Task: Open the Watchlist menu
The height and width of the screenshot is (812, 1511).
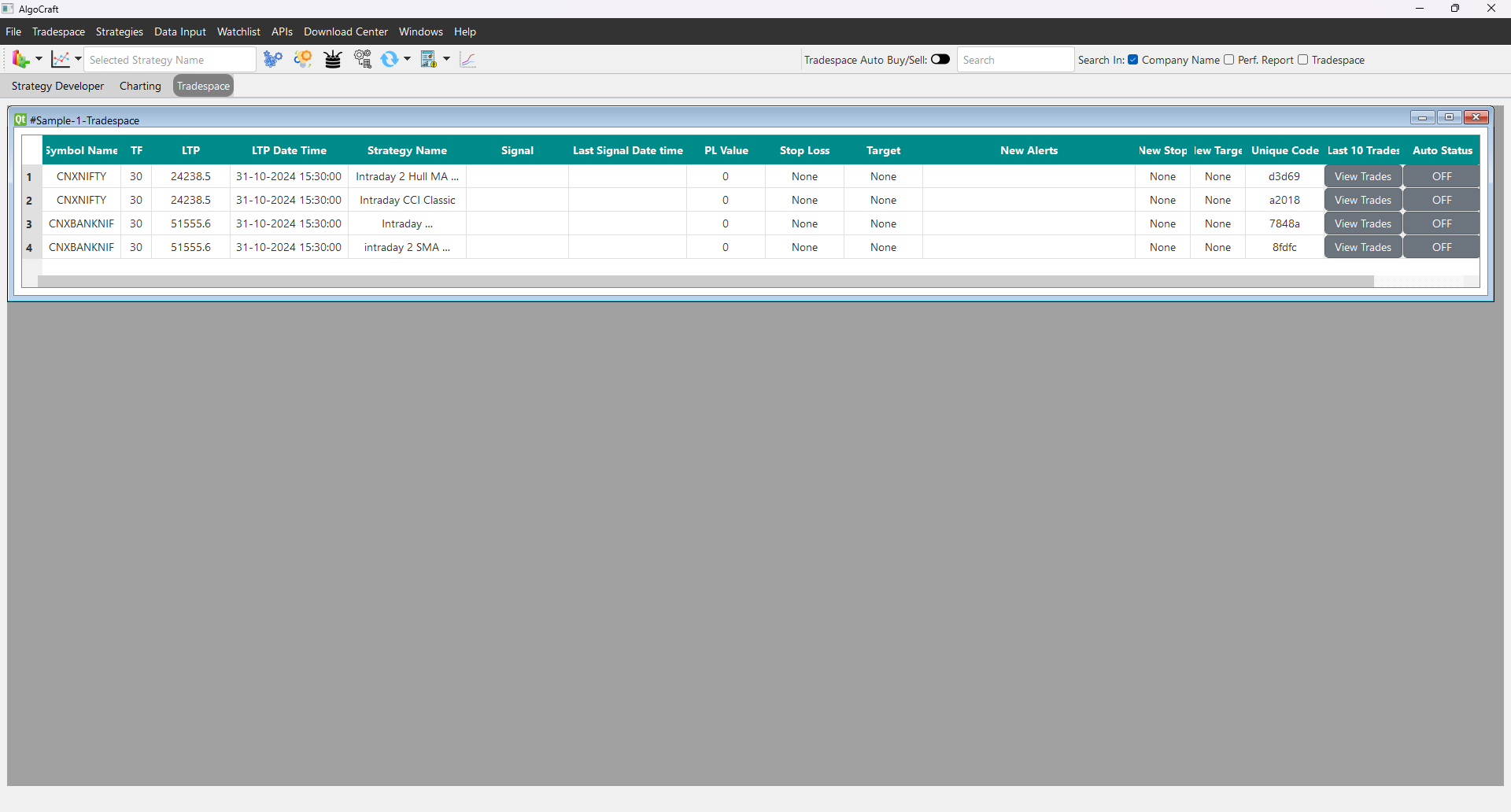Action: [x=238, y=31]
